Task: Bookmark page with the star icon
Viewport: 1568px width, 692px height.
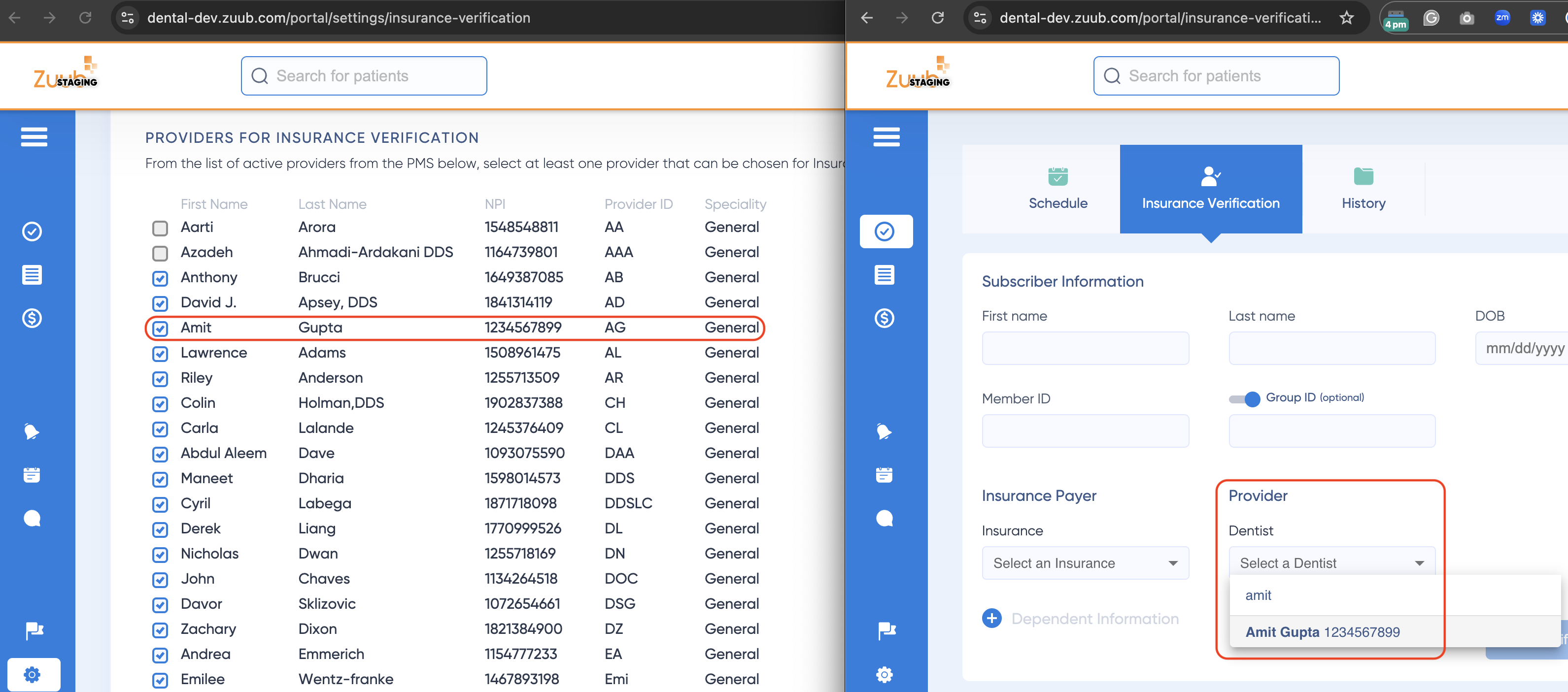Action: tap(1346, 18)
